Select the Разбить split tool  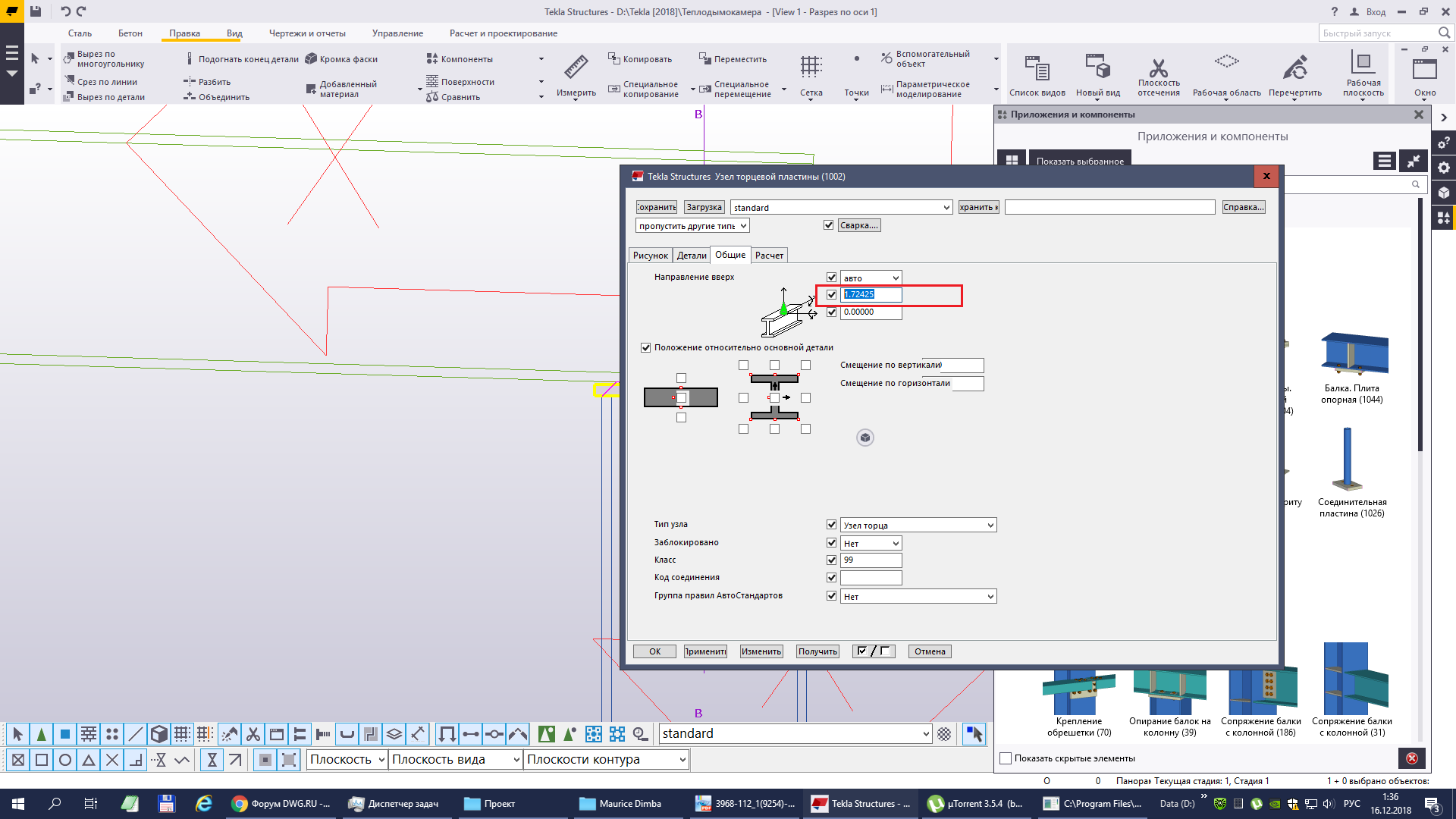click(x=207, y=82)
